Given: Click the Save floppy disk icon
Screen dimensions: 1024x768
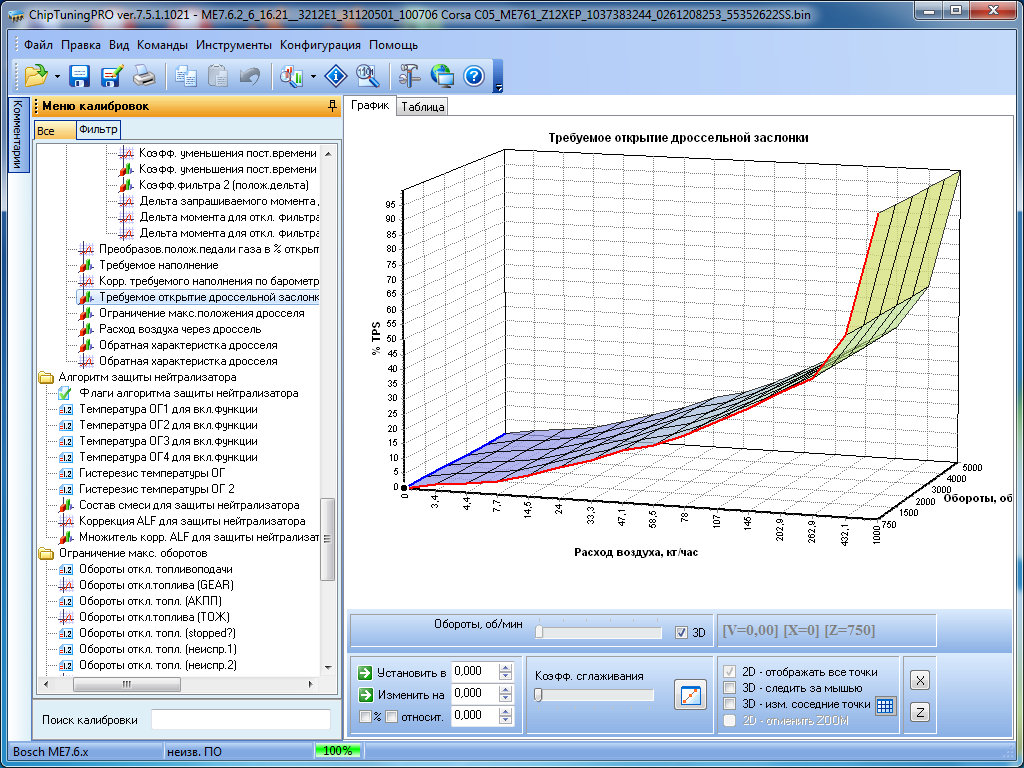Looking at the screenshot, I should [80, 76].
